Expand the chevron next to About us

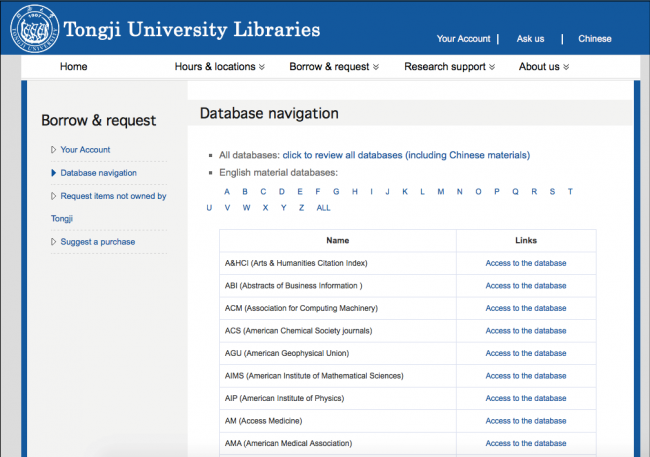coord(566,67)
